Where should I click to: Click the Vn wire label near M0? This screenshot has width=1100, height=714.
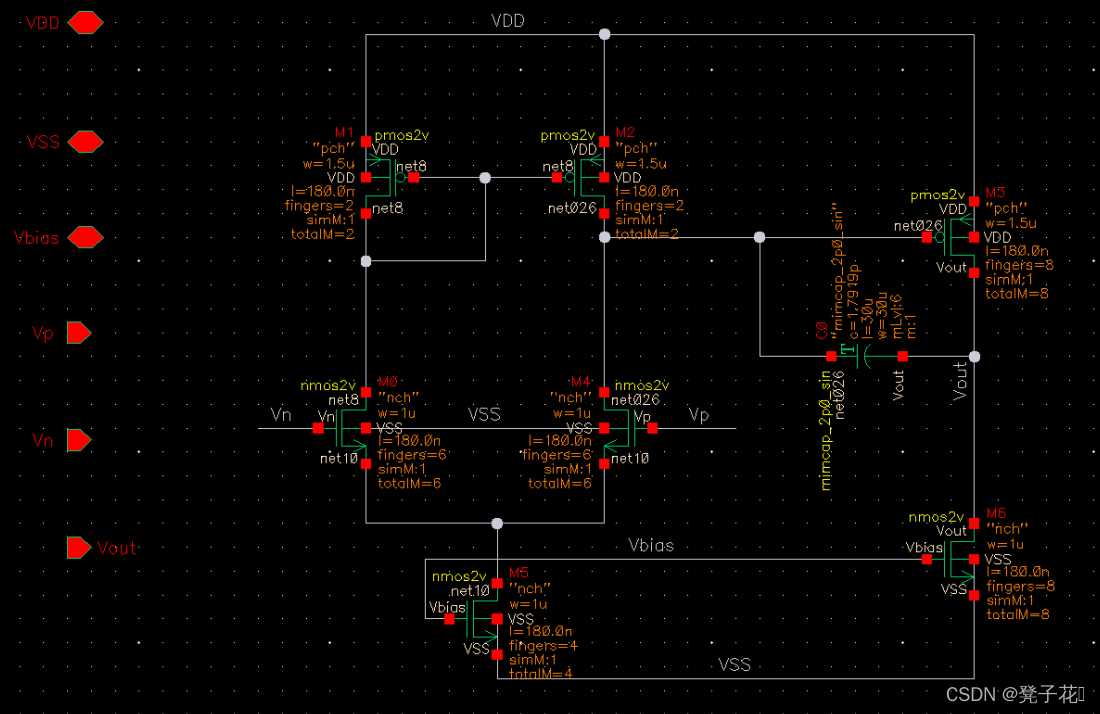click(281, 415)
